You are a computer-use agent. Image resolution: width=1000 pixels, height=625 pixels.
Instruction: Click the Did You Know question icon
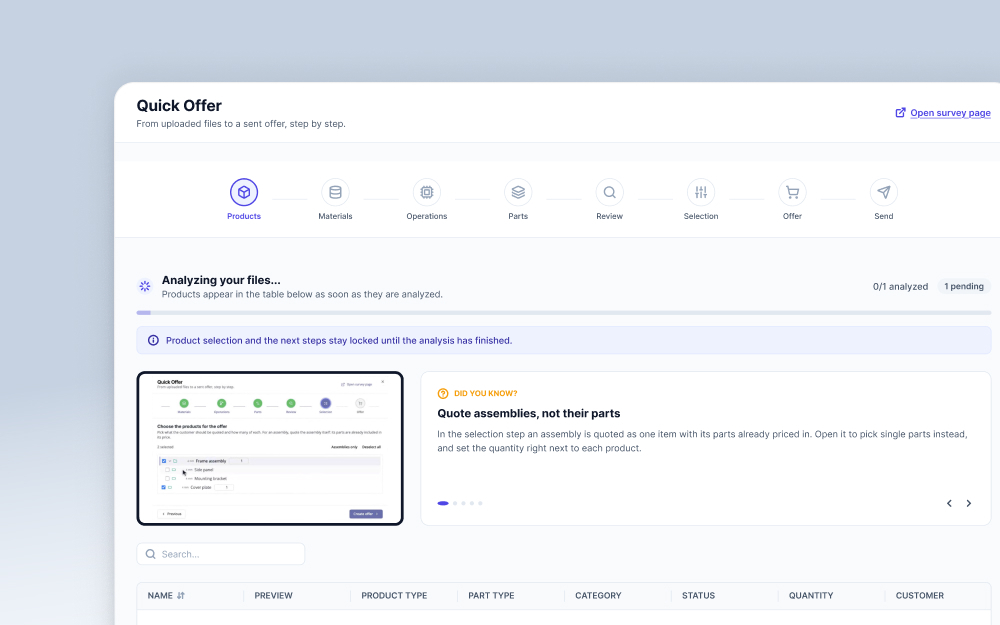coord(443,393)
